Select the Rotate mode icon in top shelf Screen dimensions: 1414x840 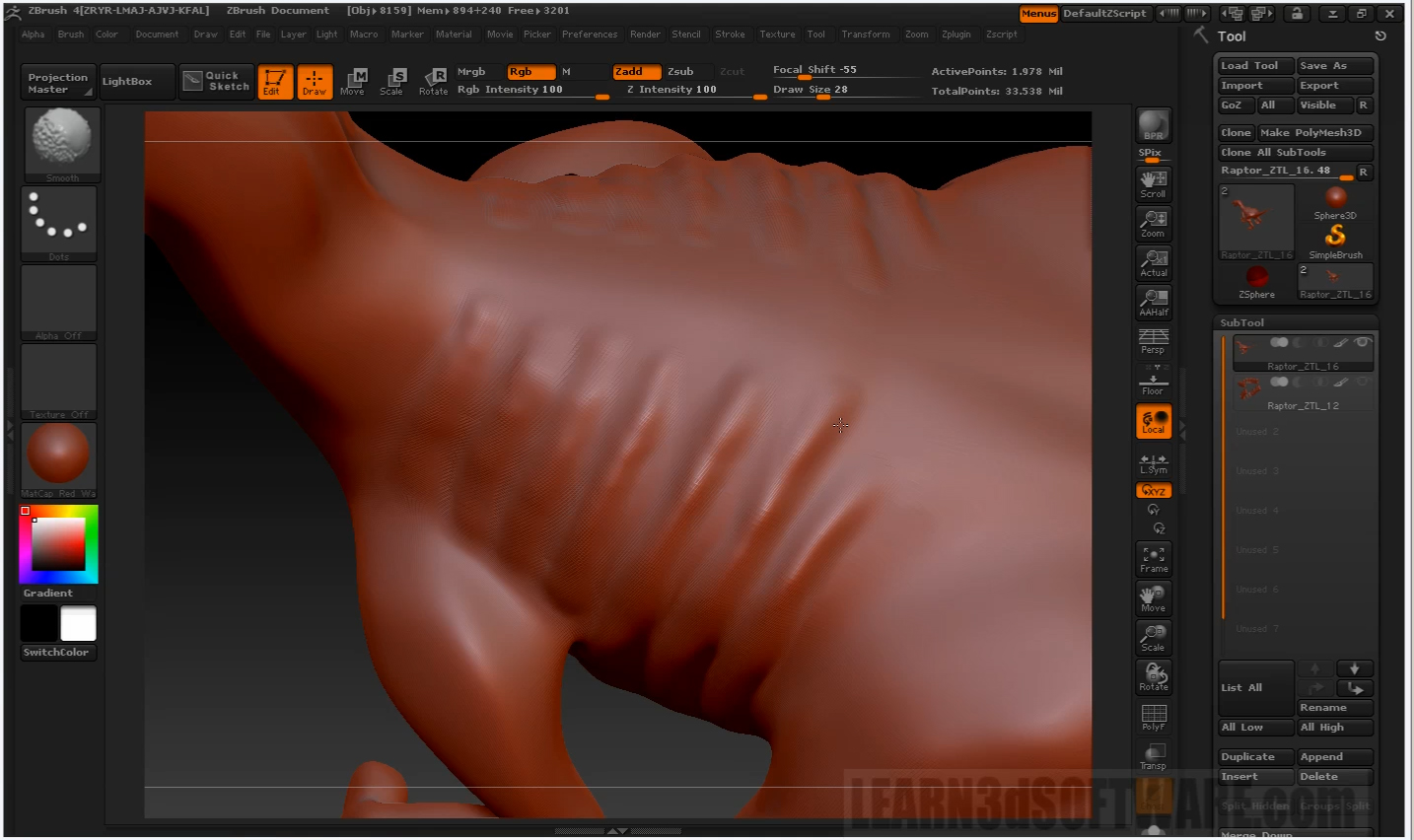(x=433, y=81)
